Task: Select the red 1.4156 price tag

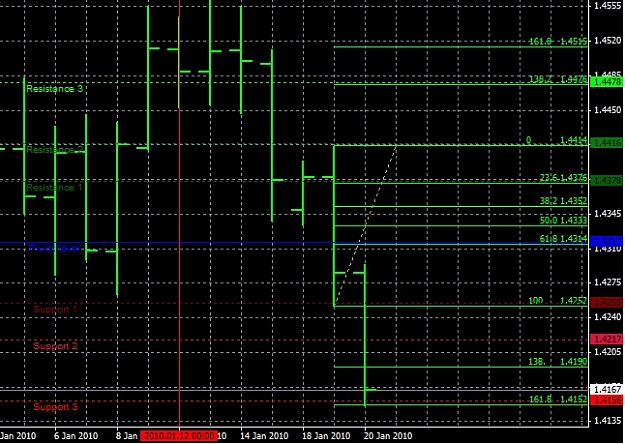Action: coord(606,400)
